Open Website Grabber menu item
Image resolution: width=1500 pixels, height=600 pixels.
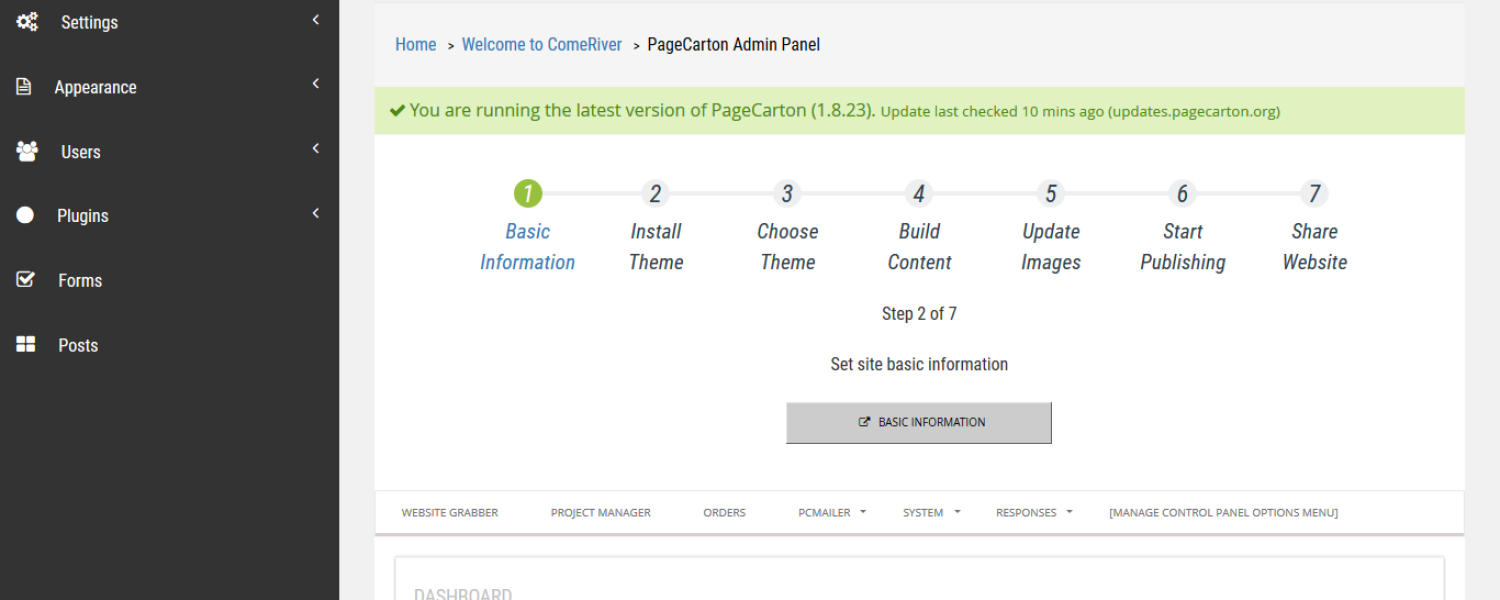pyautogui.click(x=450, y=512)
